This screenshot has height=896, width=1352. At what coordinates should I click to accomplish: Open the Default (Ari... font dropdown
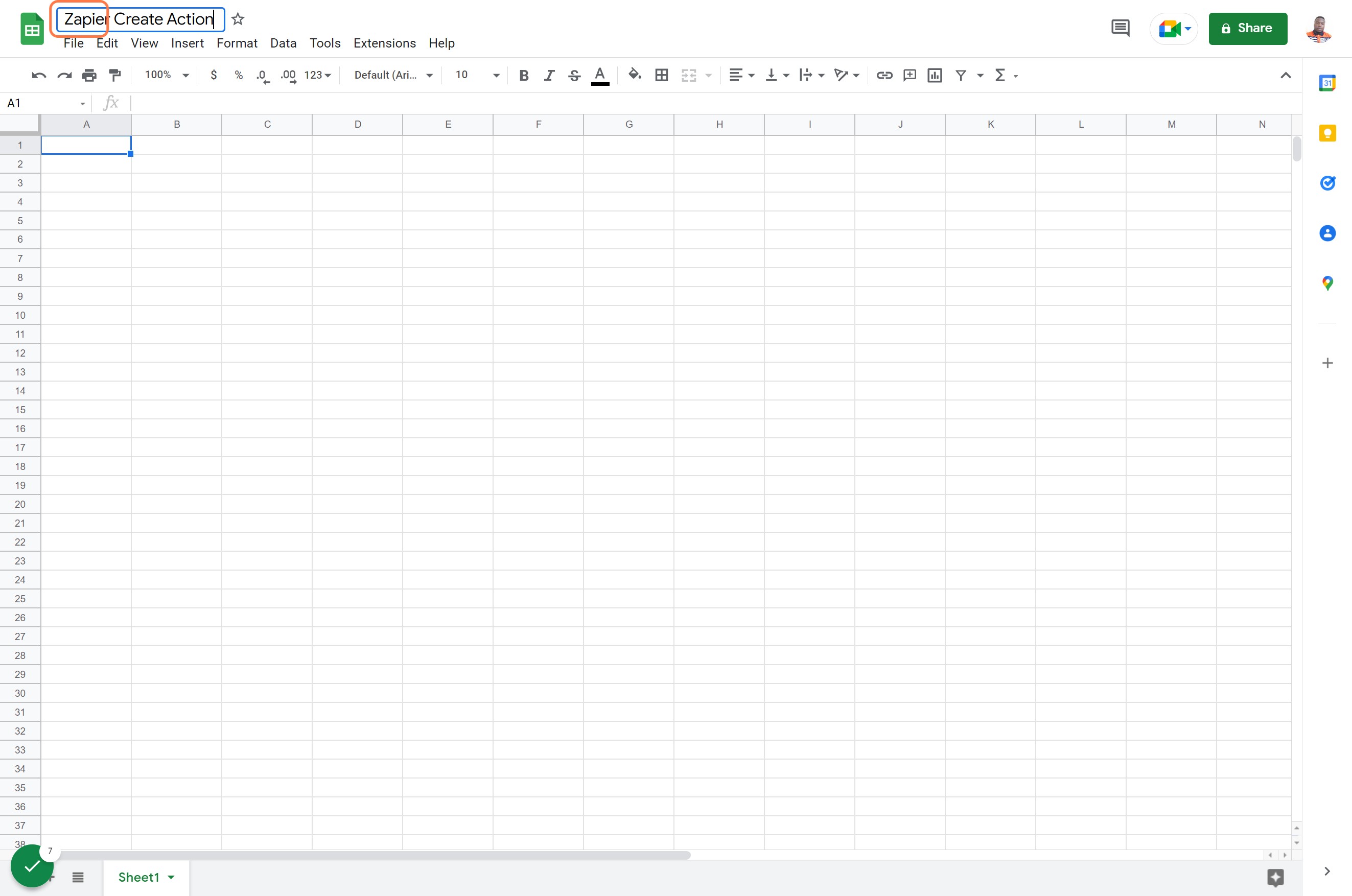[x=393, y=75]
